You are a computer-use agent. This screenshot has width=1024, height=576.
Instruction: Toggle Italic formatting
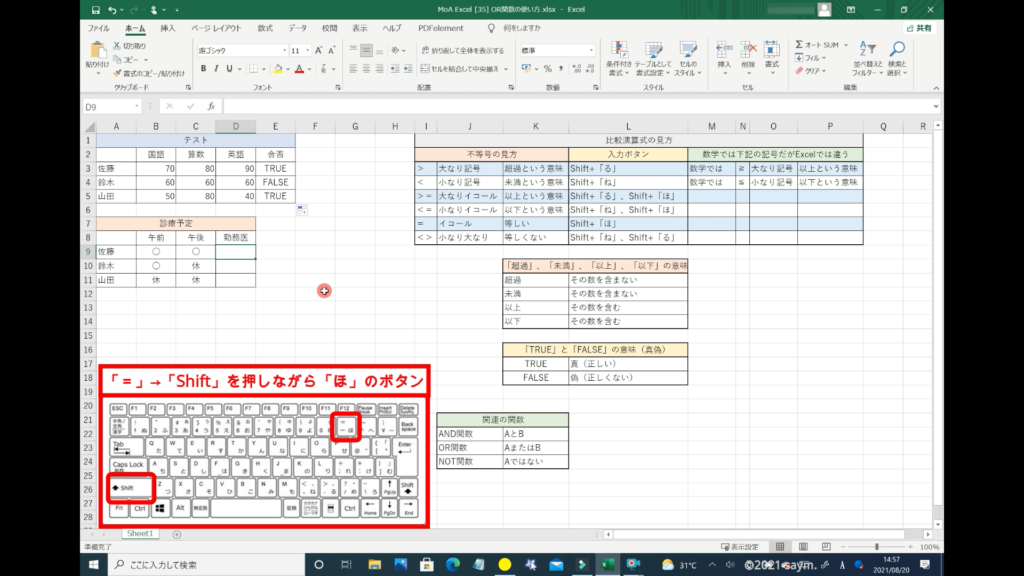click(x=216, y=69)
